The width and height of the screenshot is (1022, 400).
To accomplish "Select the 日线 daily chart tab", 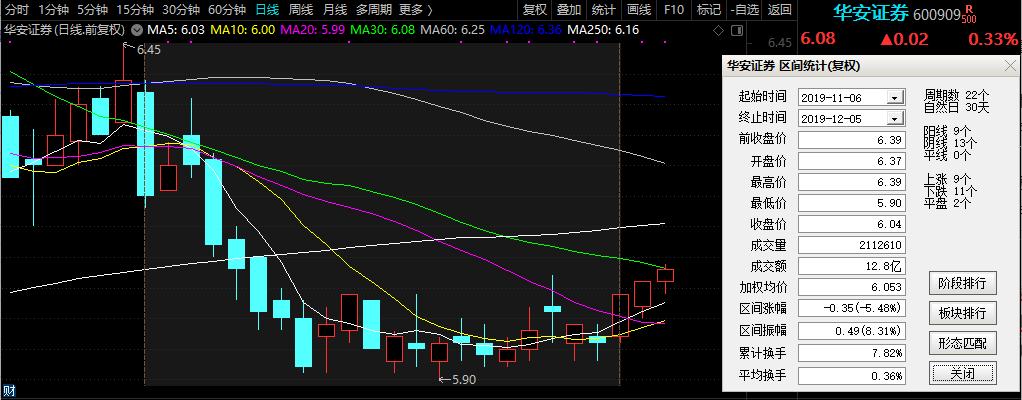I will (267, 10).
